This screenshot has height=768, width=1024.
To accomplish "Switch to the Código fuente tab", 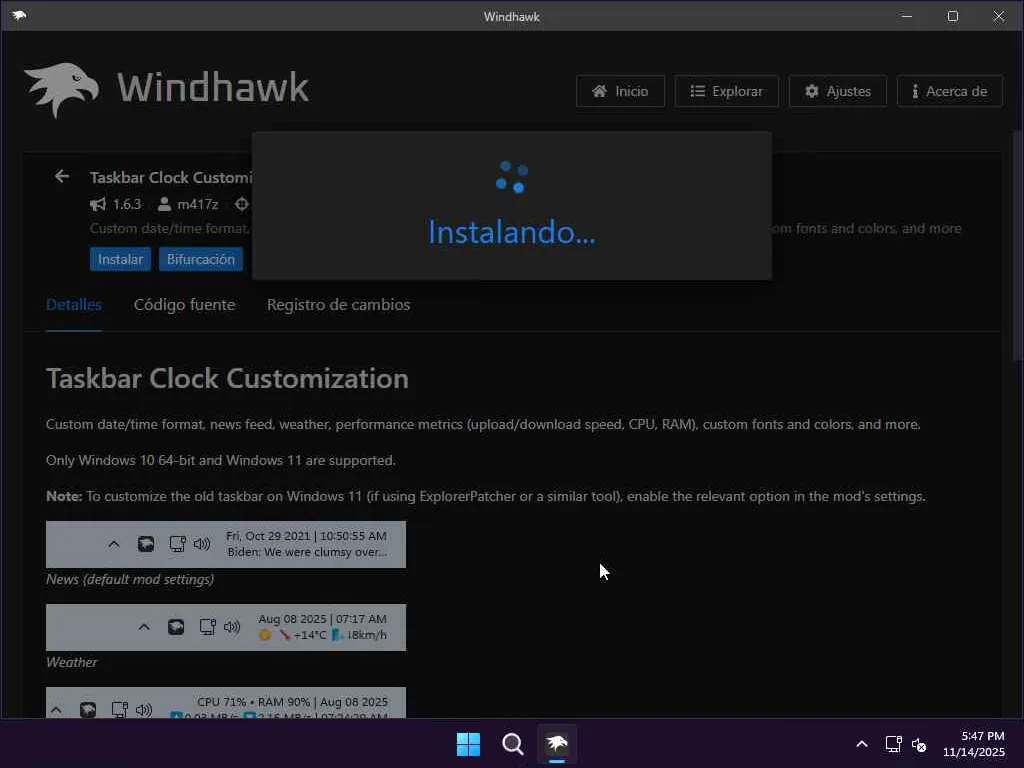I will coord(184,305).
